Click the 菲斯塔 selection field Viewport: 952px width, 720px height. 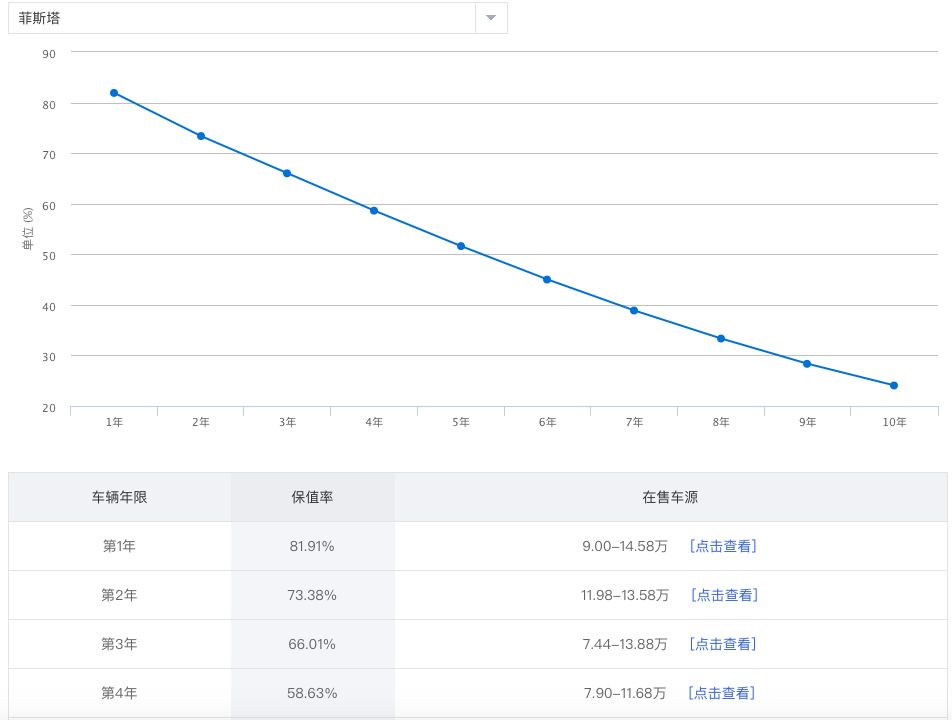click(257, 18)
